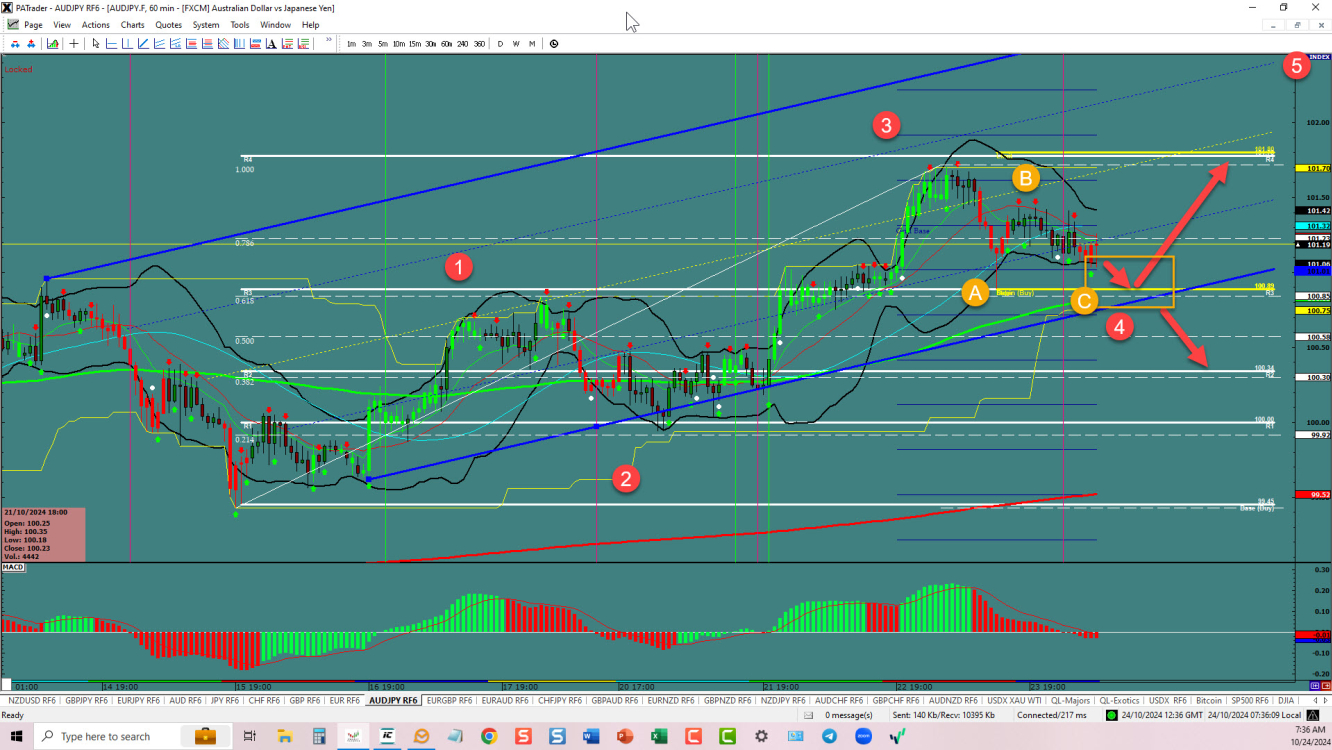Switch to the 10m timeframe

pos(399,44)
